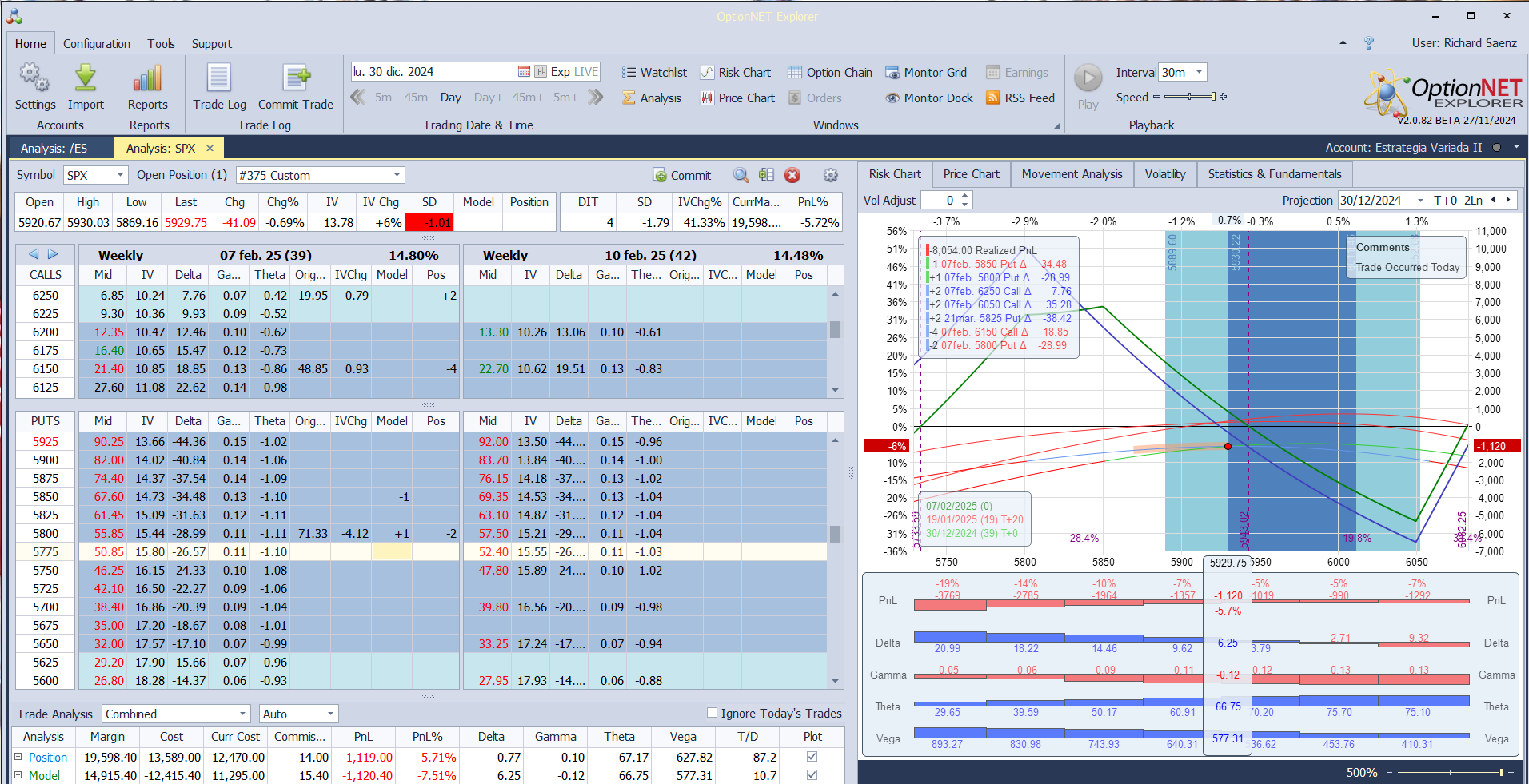
Task: Step projection forward with right arrow
Action: coord(1508,200)
